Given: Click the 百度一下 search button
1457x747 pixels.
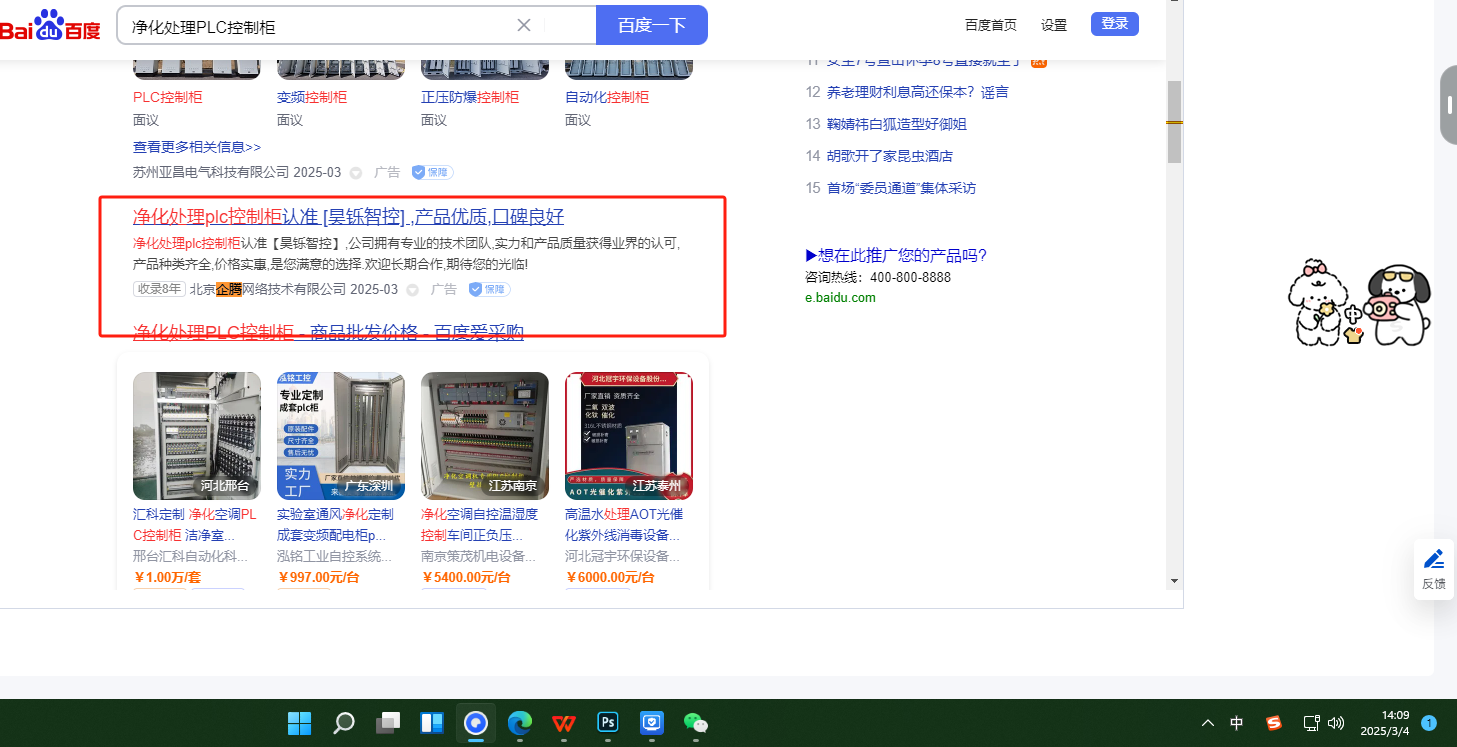Looking at the screenshot, I should [x=652, y=25].
